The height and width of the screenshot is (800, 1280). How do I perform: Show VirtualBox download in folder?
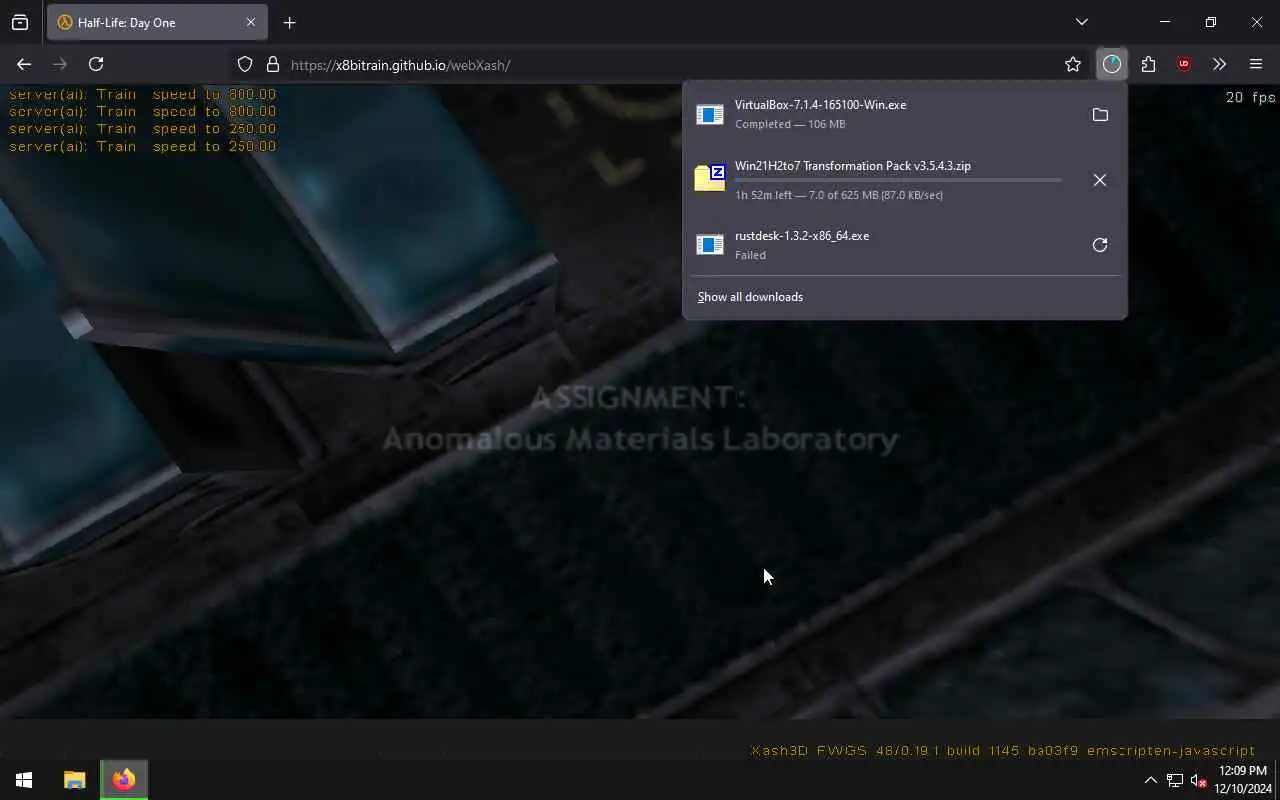(x=1100, y=114)
